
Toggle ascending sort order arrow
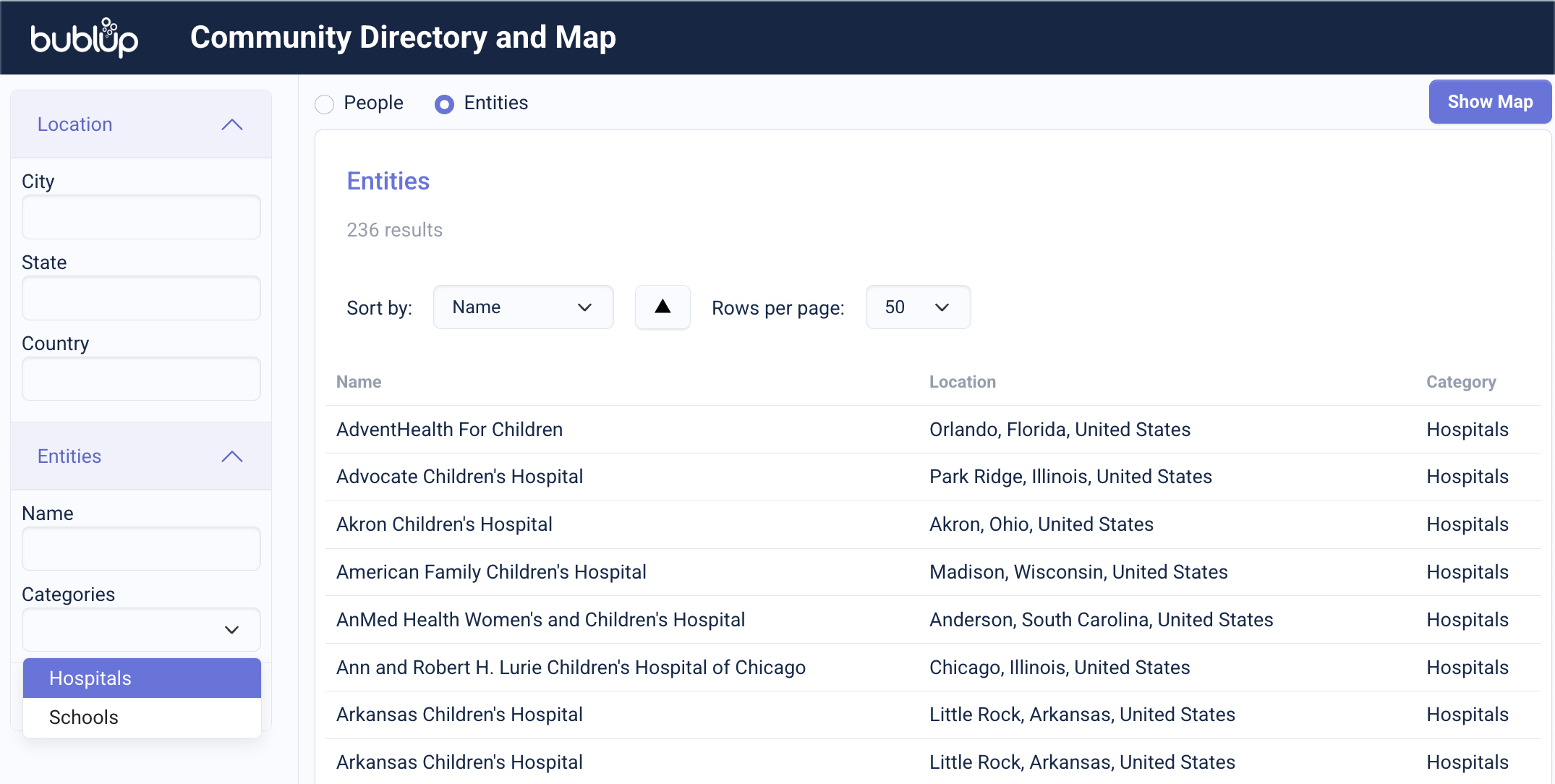click(x=663, y=307)
